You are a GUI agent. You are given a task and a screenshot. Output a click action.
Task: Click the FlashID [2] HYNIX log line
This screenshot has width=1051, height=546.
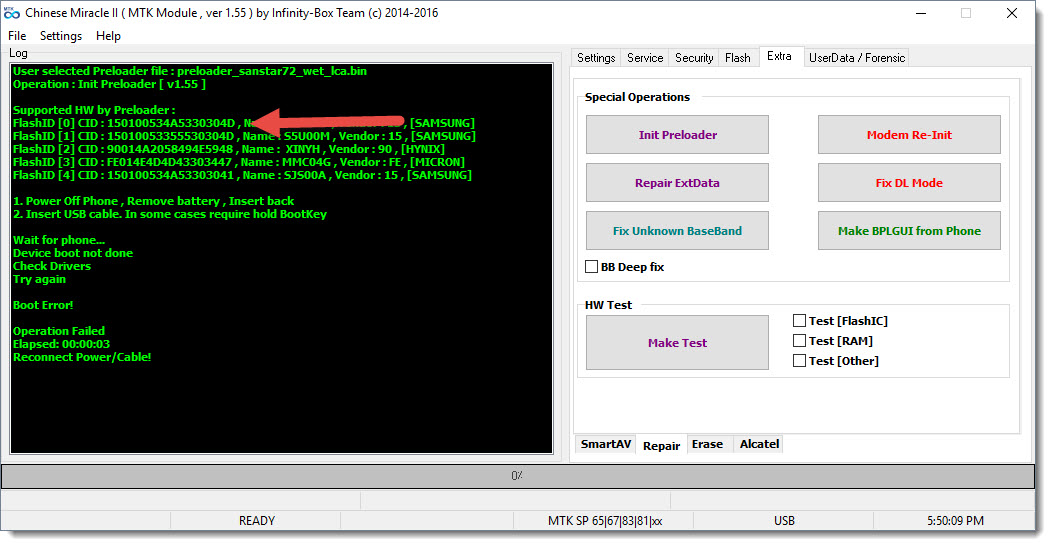coord(229,149)
